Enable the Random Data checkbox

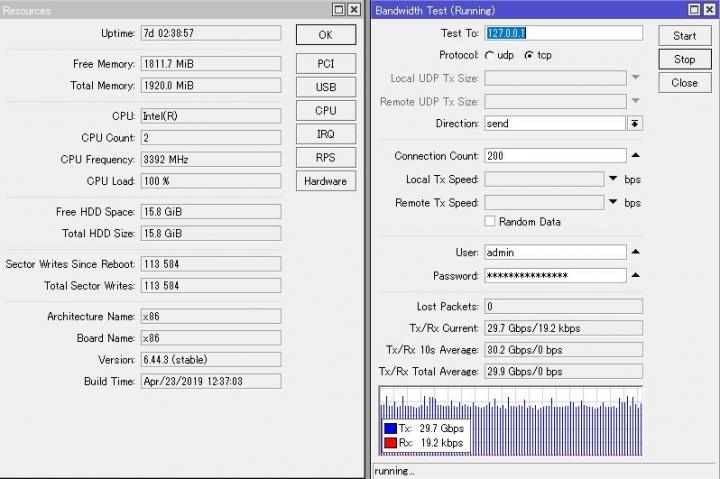[x=490, y=221]
